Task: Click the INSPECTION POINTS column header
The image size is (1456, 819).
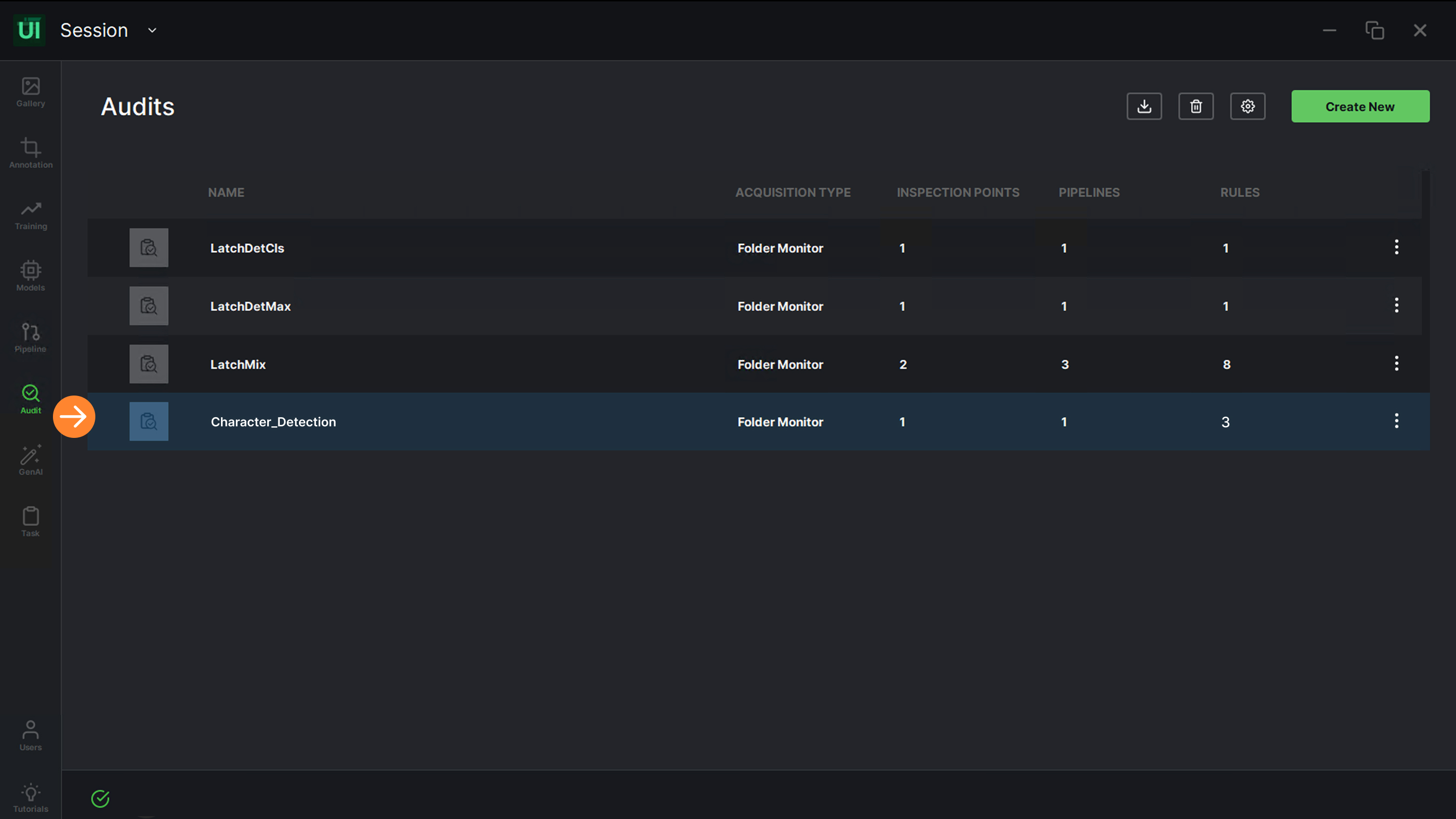Action: click(958, 192)
